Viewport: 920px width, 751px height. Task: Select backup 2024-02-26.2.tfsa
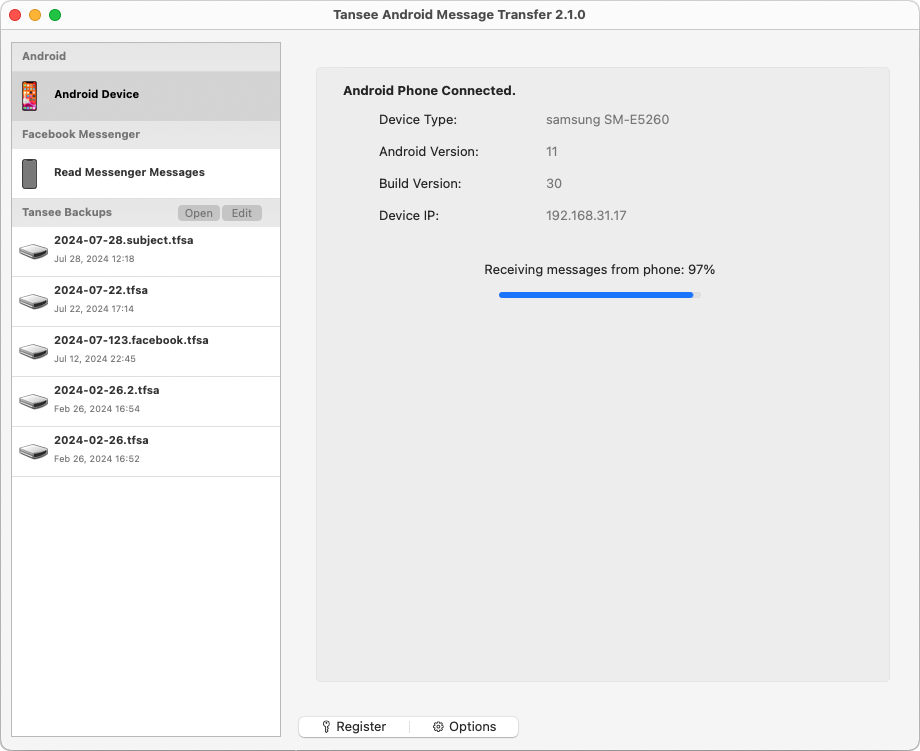(146, 401)
